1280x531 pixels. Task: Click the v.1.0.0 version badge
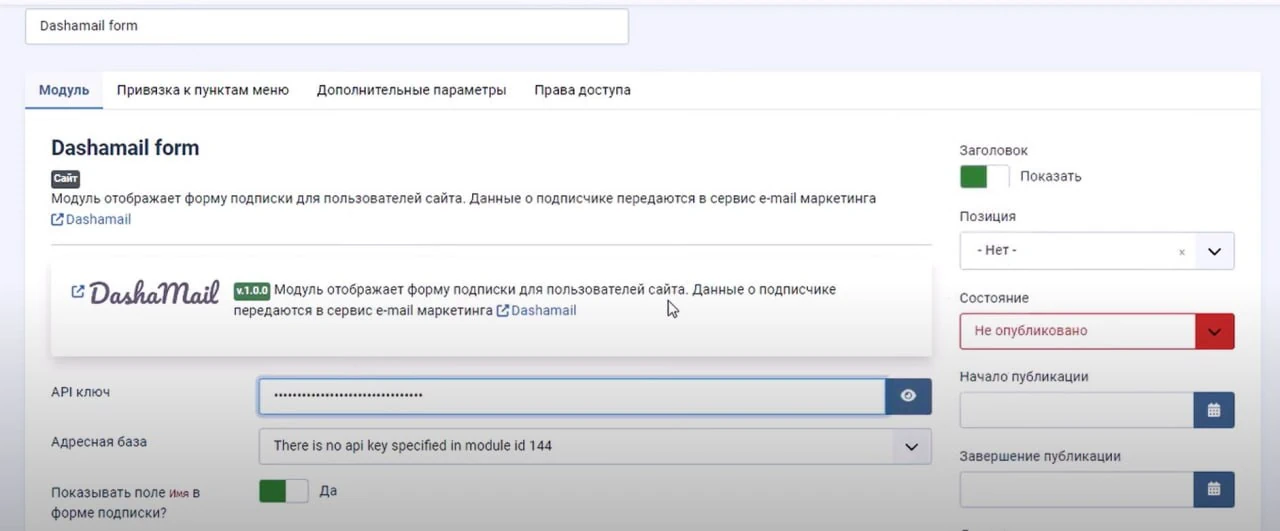(252, 290)
